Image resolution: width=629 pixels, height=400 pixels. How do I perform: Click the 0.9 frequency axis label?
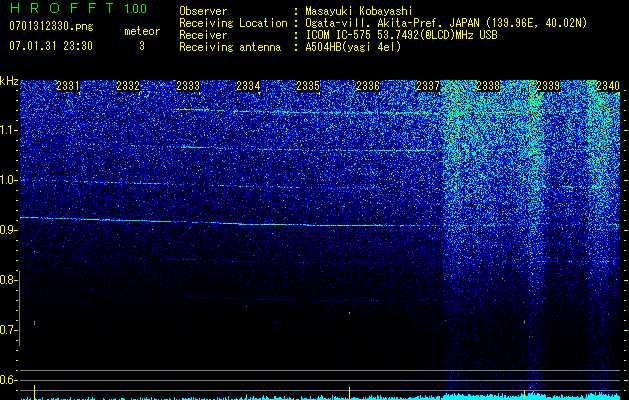[8, 230]
